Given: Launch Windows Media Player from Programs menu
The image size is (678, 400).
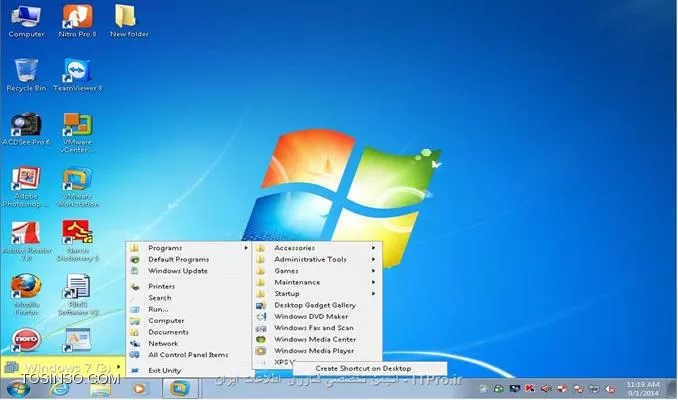Looking at the screenshot, I should coord(316,351).
